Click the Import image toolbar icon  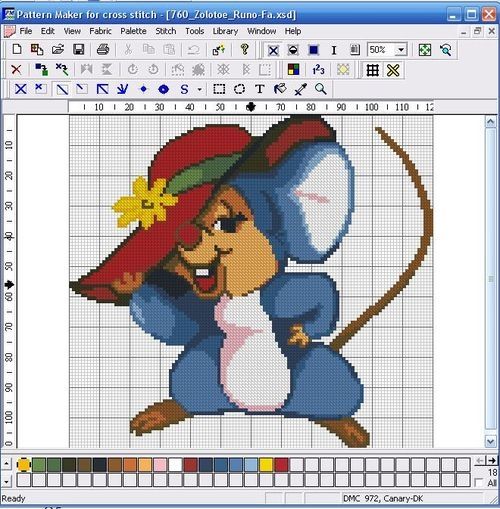pyautogui.click(x=37, y=50)
